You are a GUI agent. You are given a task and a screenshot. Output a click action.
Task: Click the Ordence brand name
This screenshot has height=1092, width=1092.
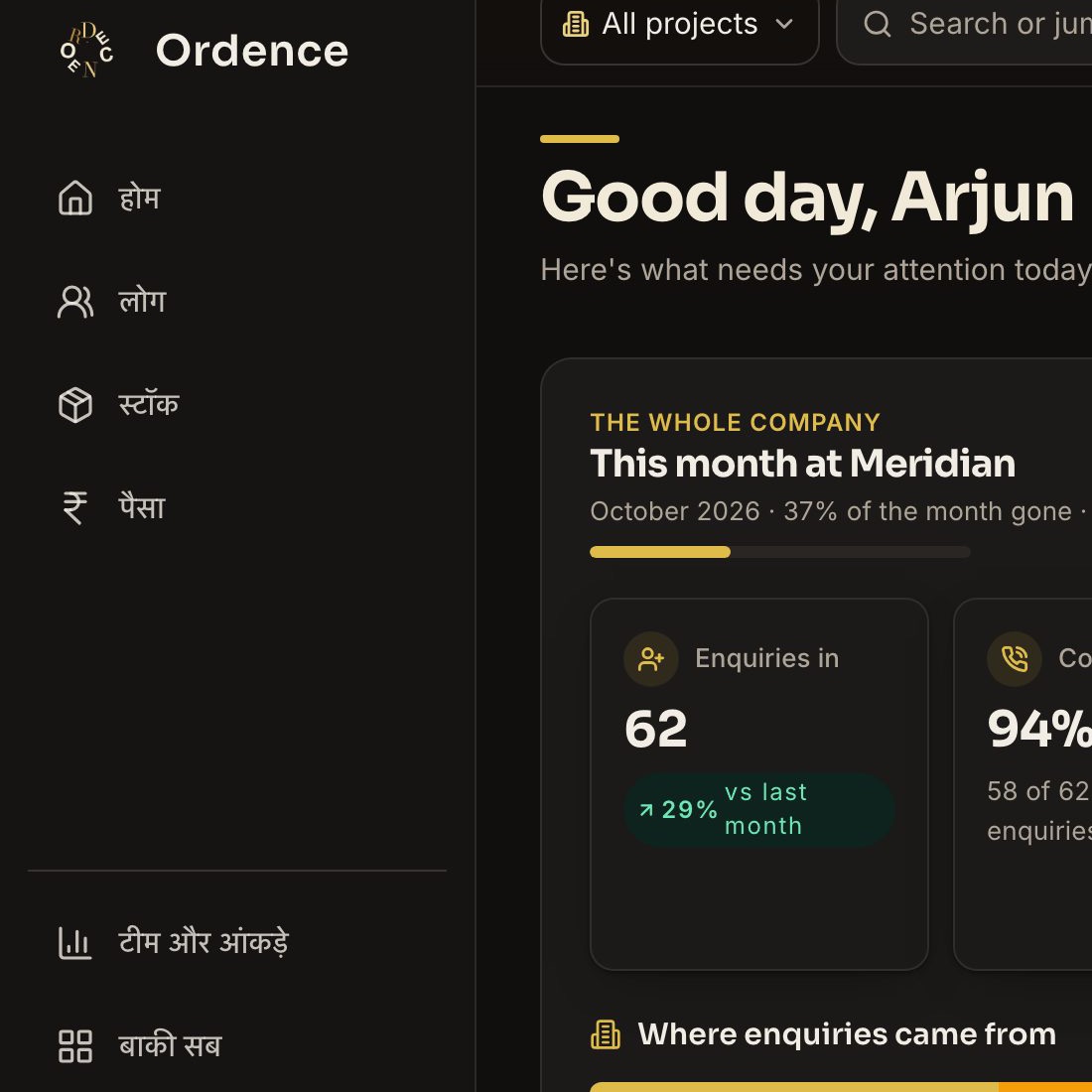click(x=251, y=51)
